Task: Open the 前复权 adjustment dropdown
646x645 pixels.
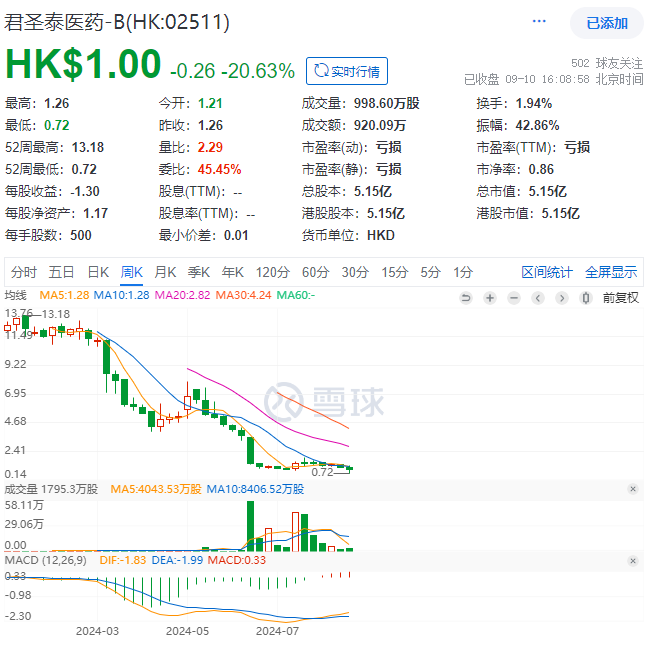Action: 620,297
